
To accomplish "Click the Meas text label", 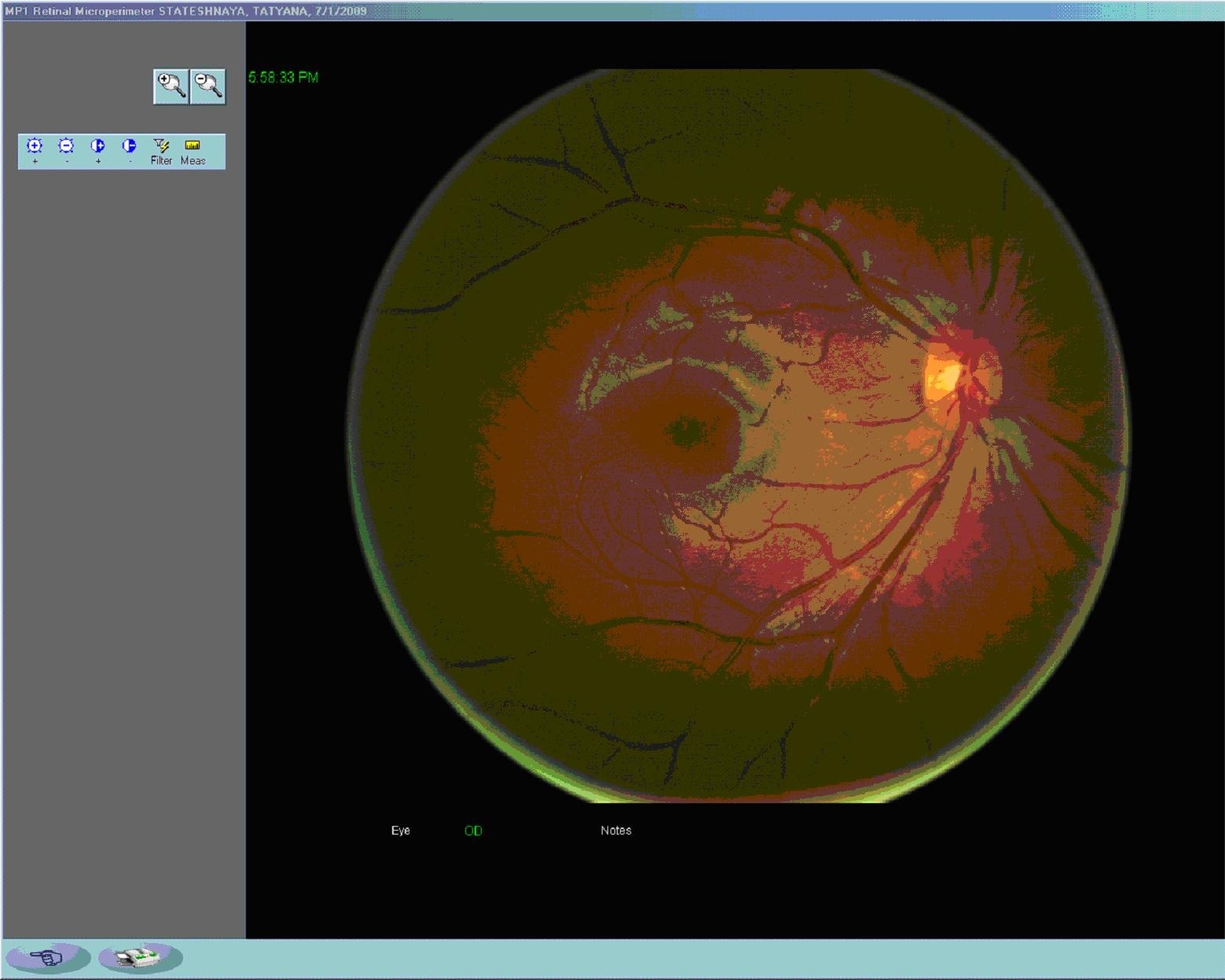I will point(193,160).
